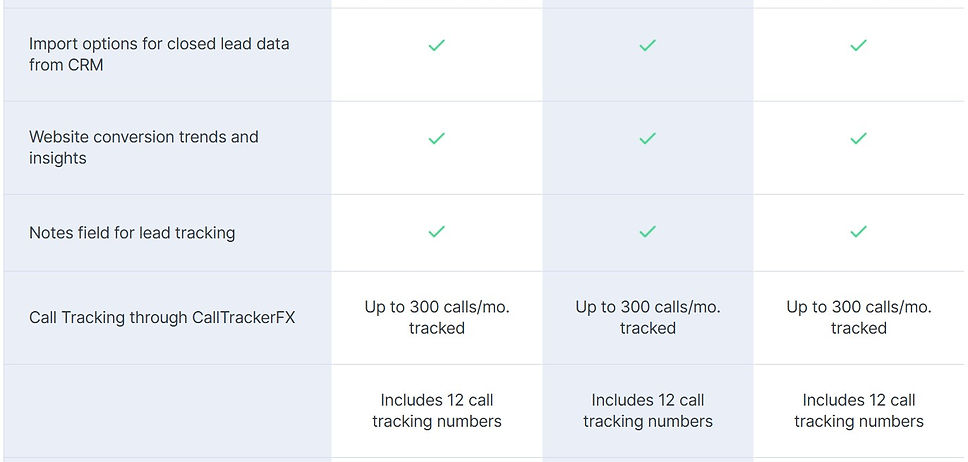Click highlighted-column checkmark for website conversion trends
Viewport: 968px width, 462px height.
[647, 139]
